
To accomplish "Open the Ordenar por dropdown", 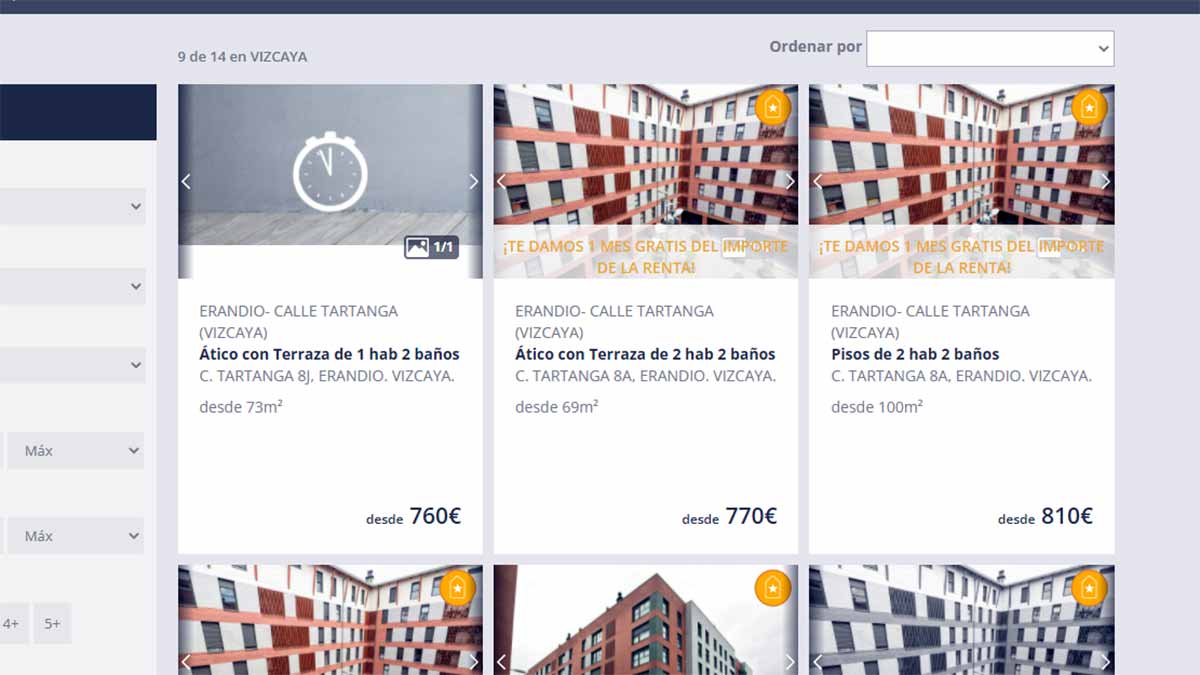I will click(989, 48).
